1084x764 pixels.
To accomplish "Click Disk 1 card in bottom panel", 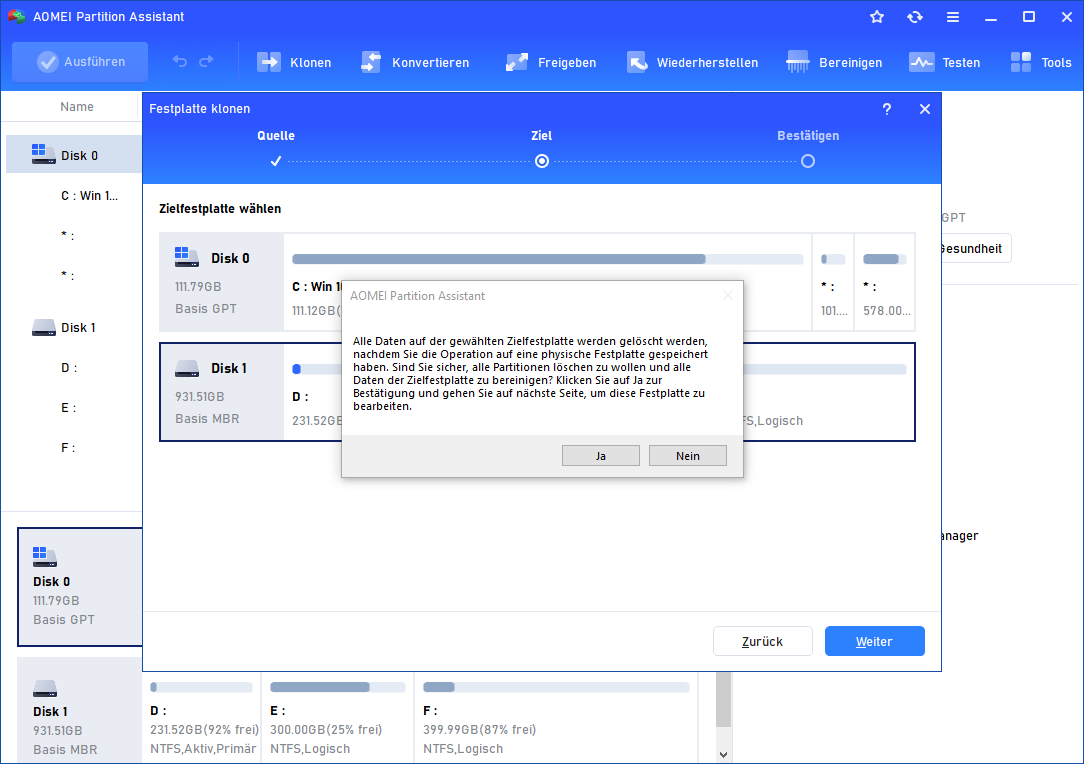I will point(80,711).
